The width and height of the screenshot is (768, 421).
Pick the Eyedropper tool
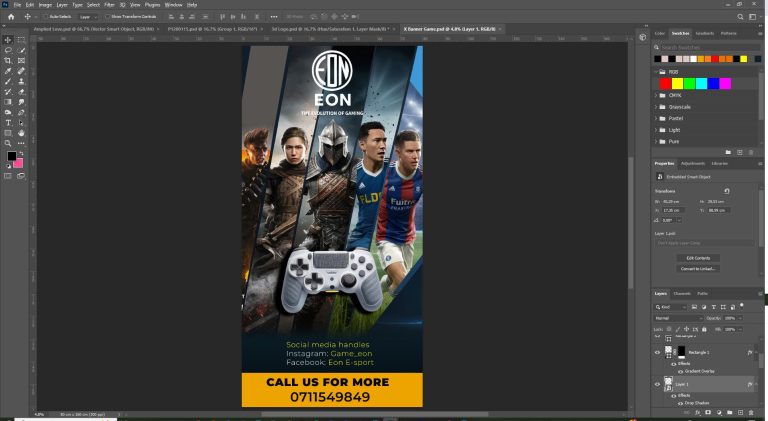(x=8, y=71)
